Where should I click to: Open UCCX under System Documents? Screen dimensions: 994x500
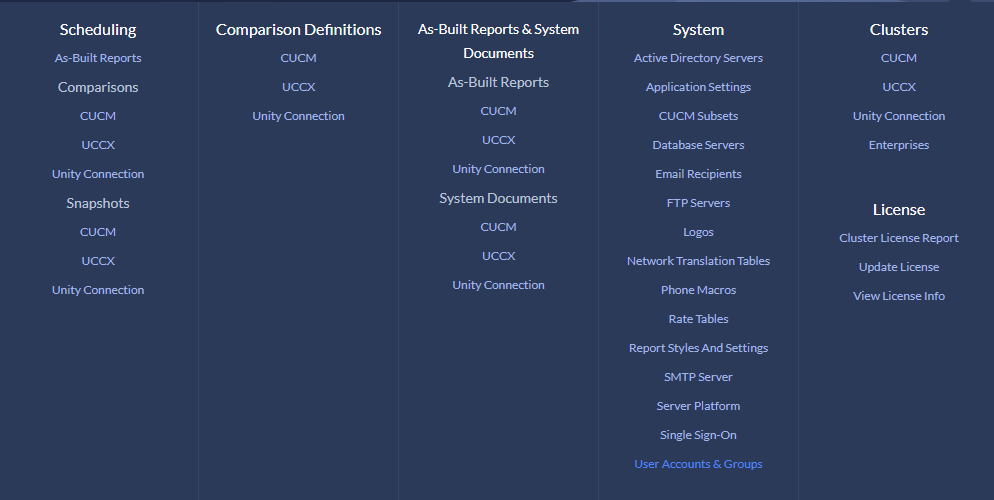click(498, 256)
